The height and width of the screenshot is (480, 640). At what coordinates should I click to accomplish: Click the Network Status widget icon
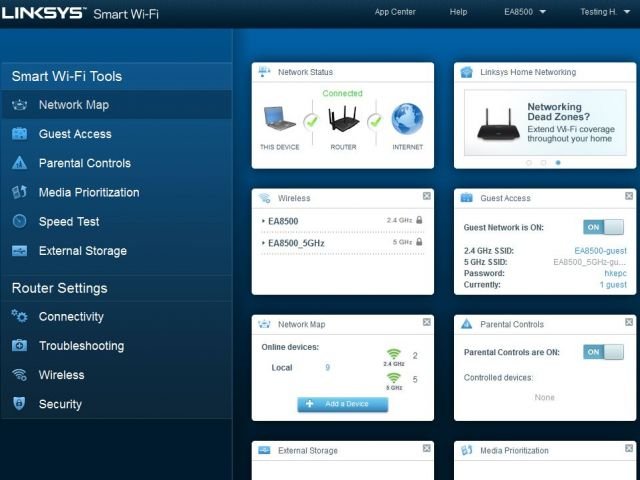pos(264,71)
